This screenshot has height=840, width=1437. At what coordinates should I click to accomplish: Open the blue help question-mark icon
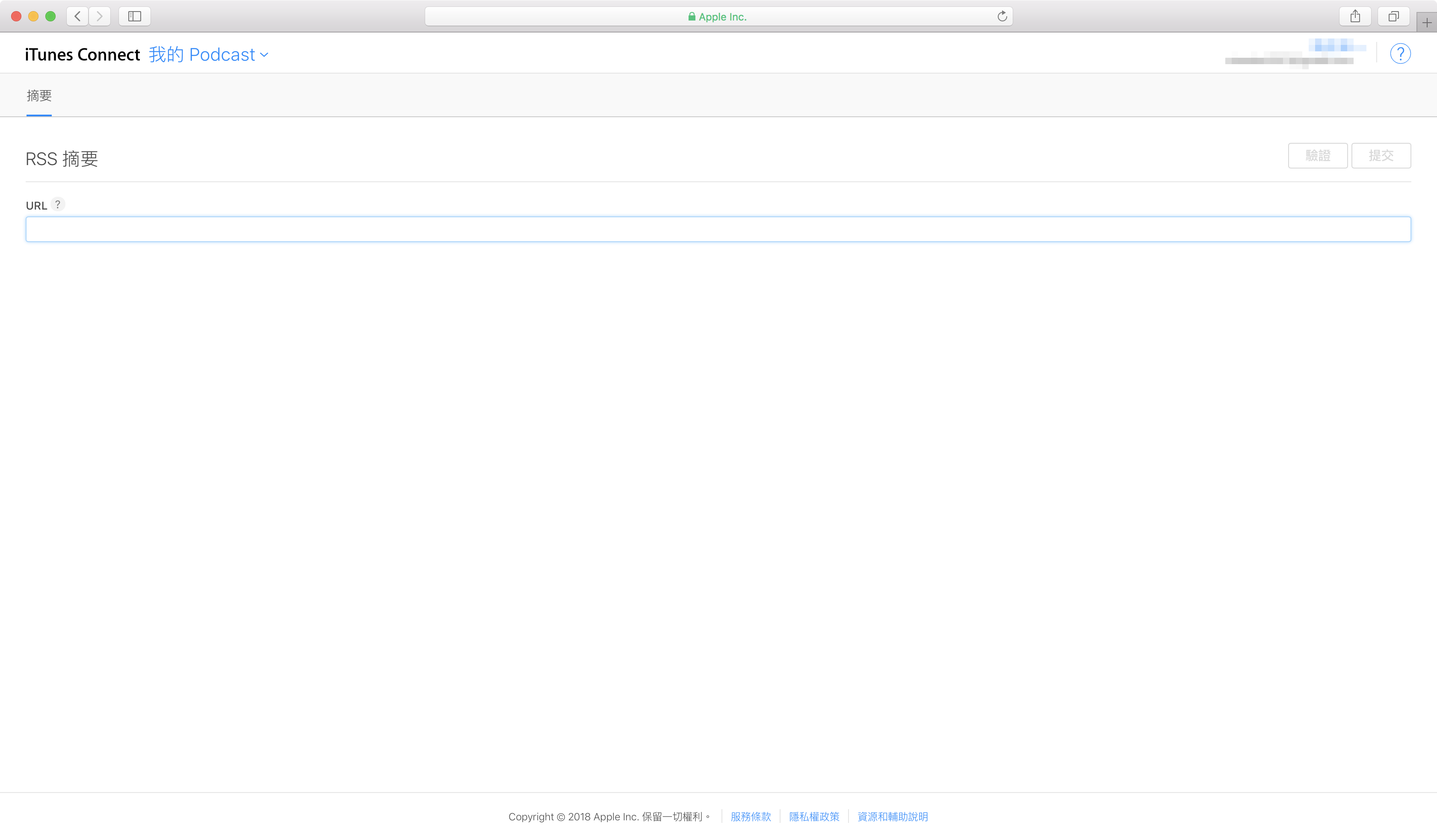tap(1400, 53)
